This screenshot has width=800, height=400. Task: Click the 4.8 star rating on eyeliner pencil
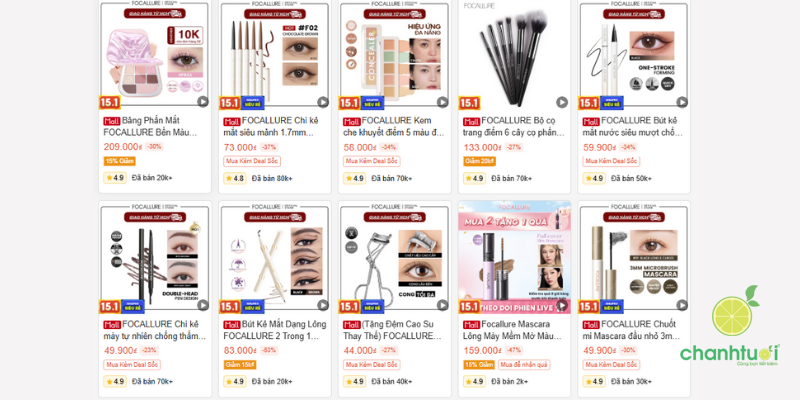(235, 178)
